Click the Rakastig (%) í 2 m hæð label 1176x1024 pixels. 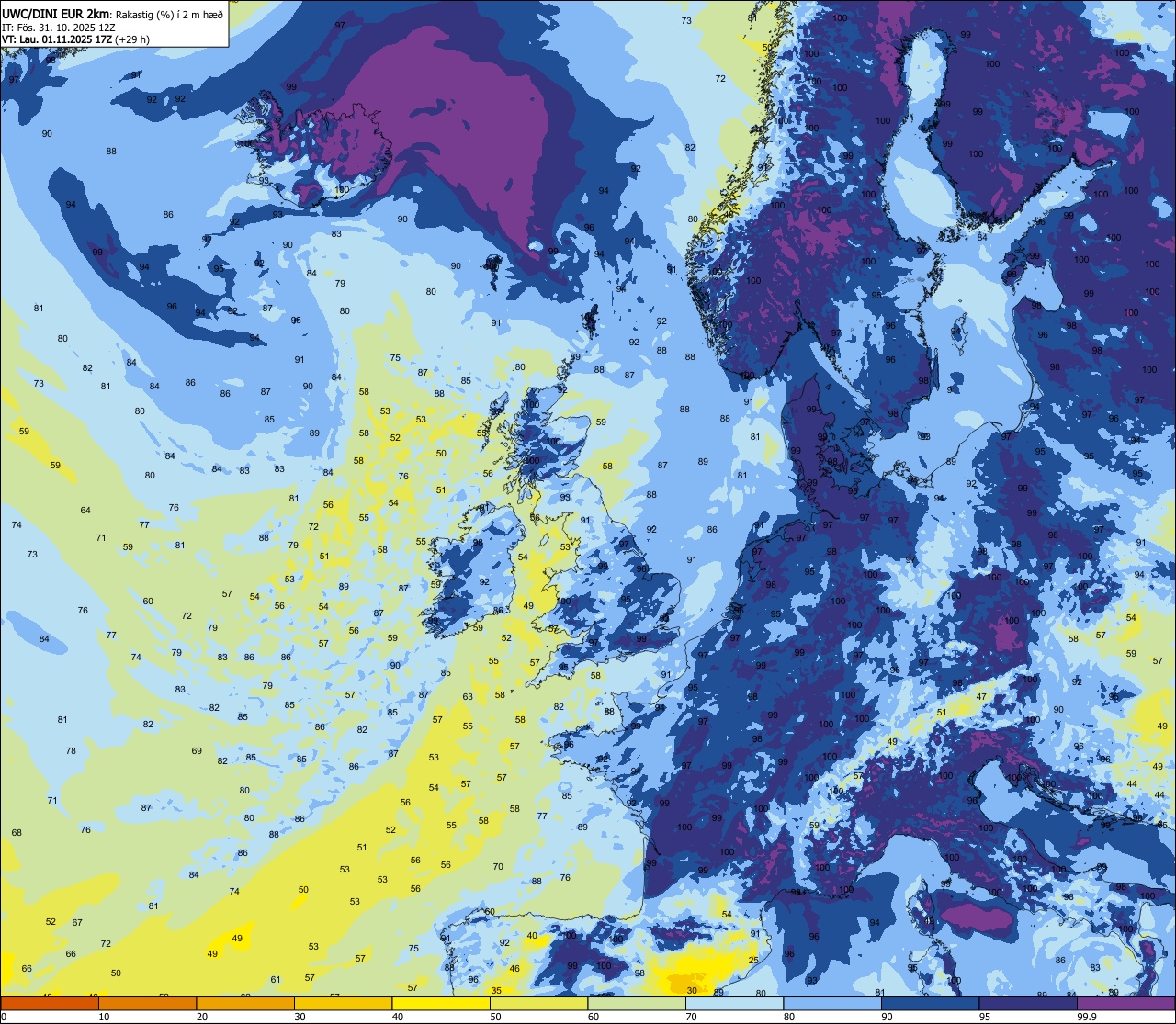tap(169, 13)
